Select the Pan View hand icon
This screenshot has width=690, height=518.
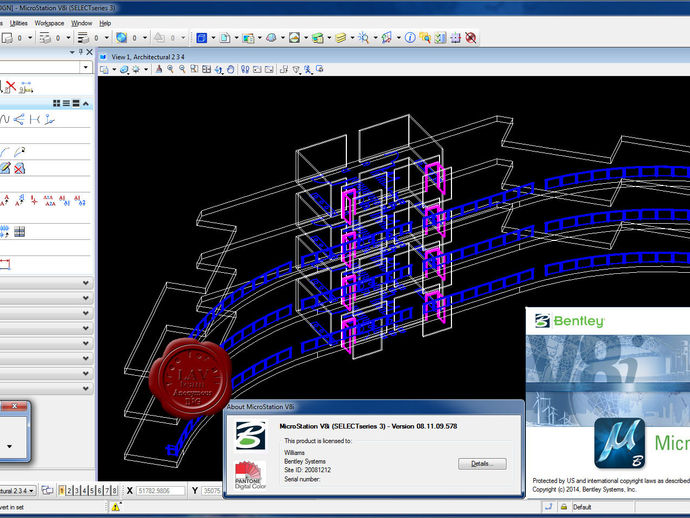tap(231, 69)
